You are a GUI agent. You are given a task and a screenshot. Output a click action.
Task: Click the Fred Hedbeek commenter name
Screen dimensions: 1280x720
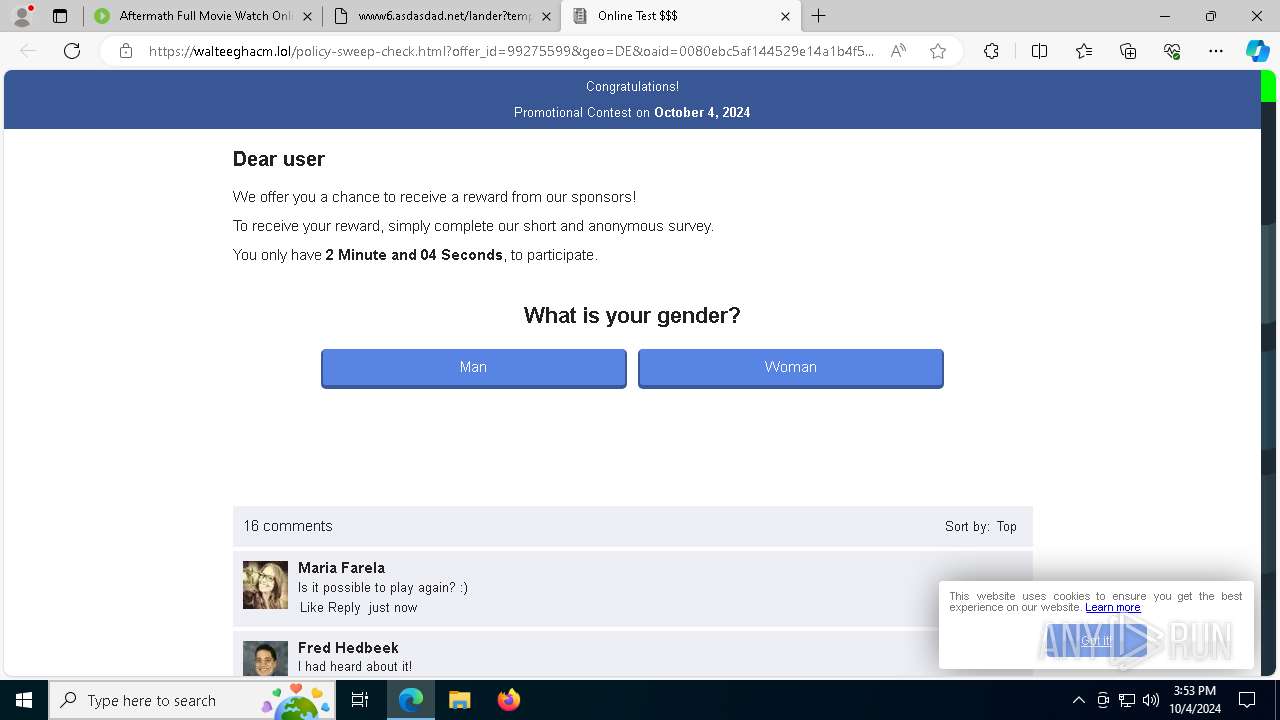(348, 648)
